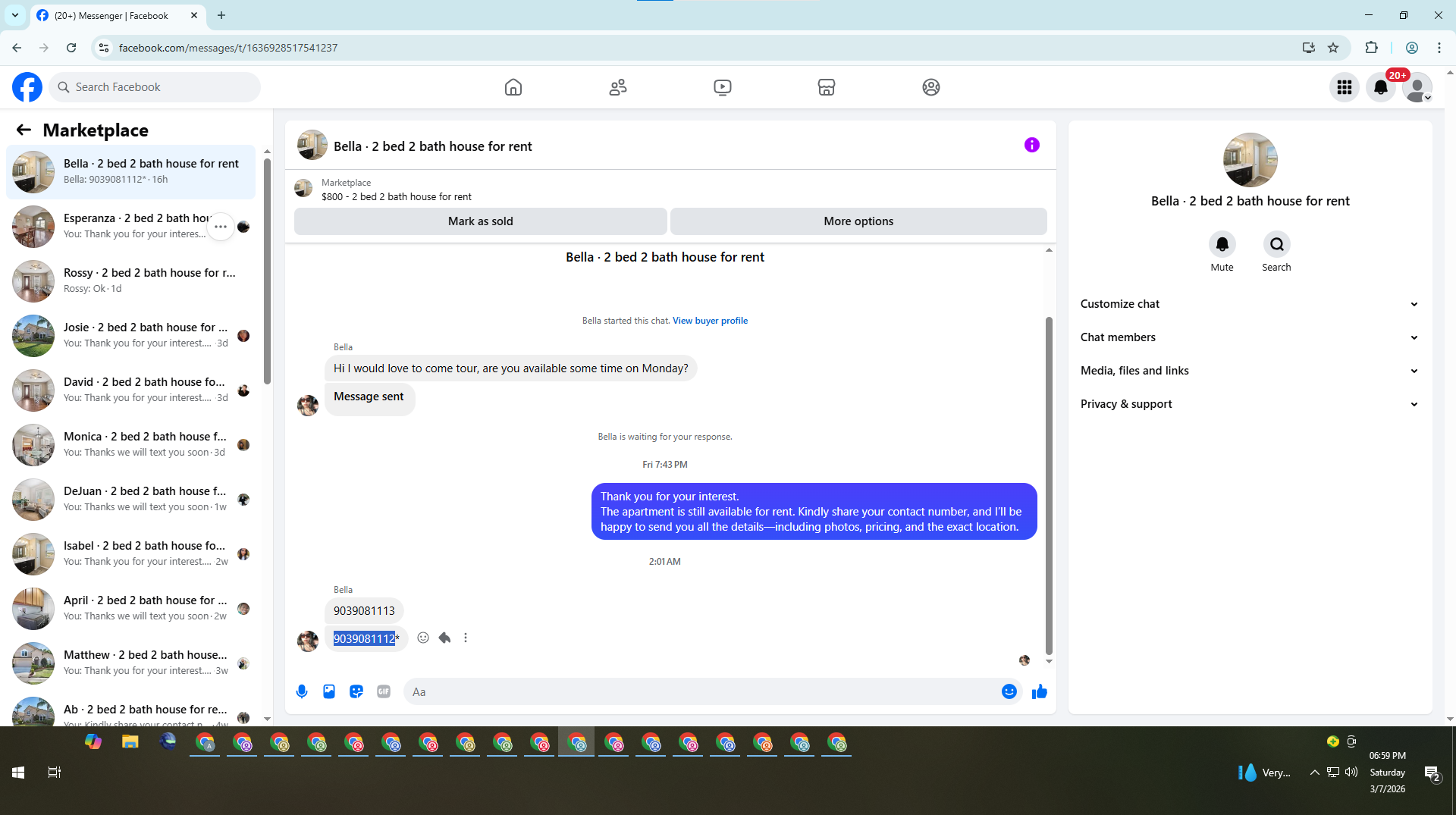Choose a GIF icon in the composer
Screen dimensions: 1456x815
click(x=384, y=691)
